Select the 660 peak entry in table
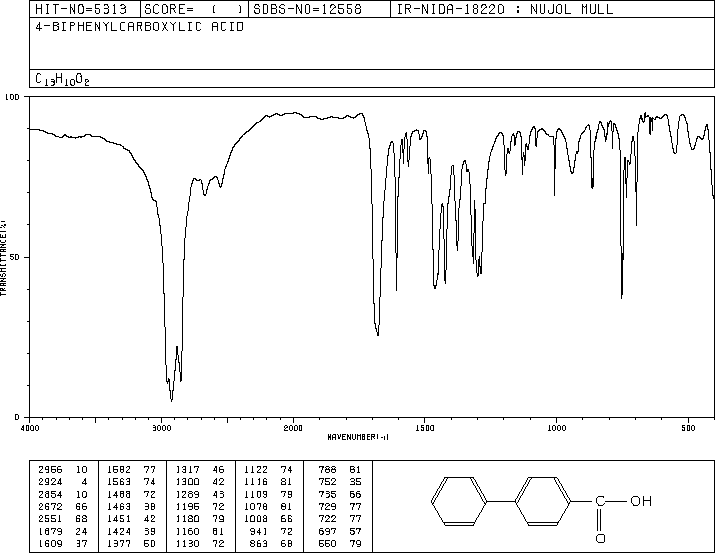 (x=340, y=543)
